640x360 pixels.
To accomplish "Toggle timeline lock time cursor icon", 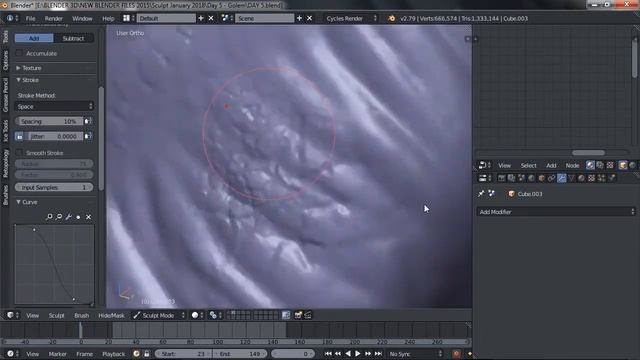I will [147, 354].
